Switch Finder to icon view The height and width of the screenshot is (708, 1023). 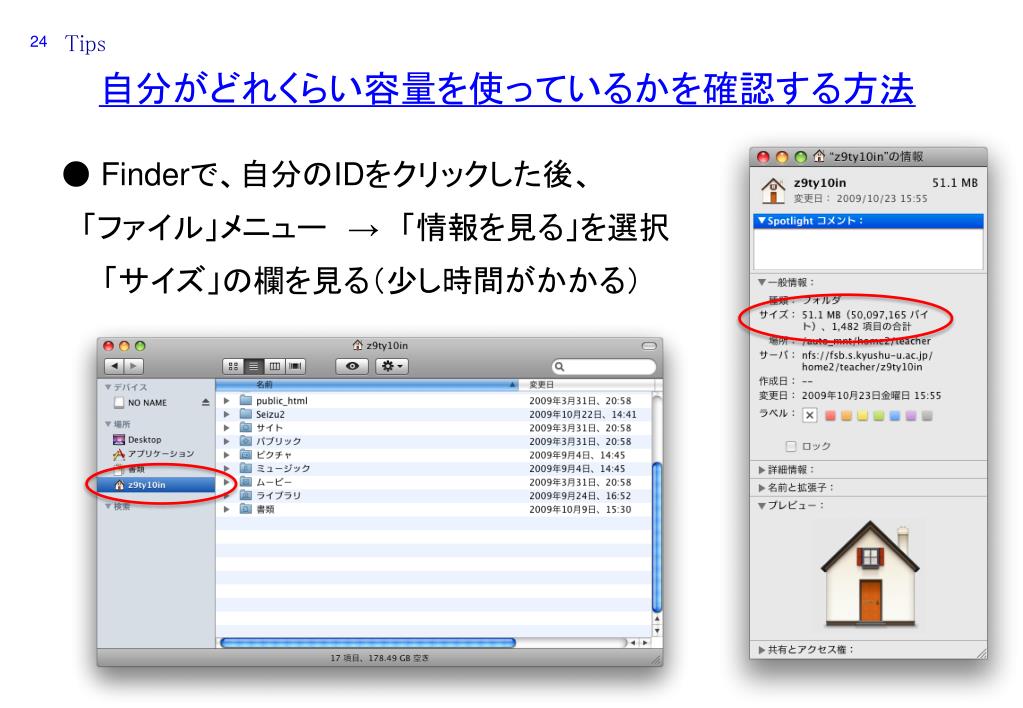pyautogui.click(x=233, y=367)
